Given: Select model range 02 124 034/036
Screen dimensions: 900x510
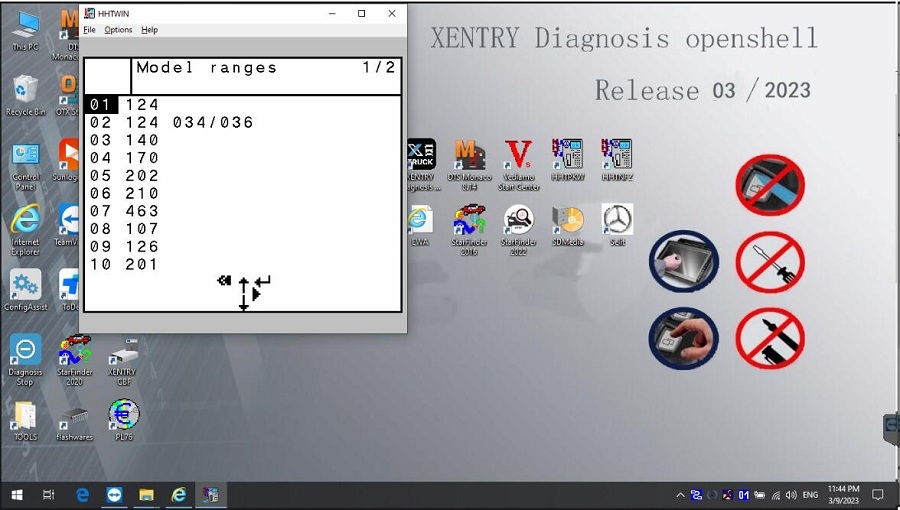Looking at the screenshot, I should point(172,122).
